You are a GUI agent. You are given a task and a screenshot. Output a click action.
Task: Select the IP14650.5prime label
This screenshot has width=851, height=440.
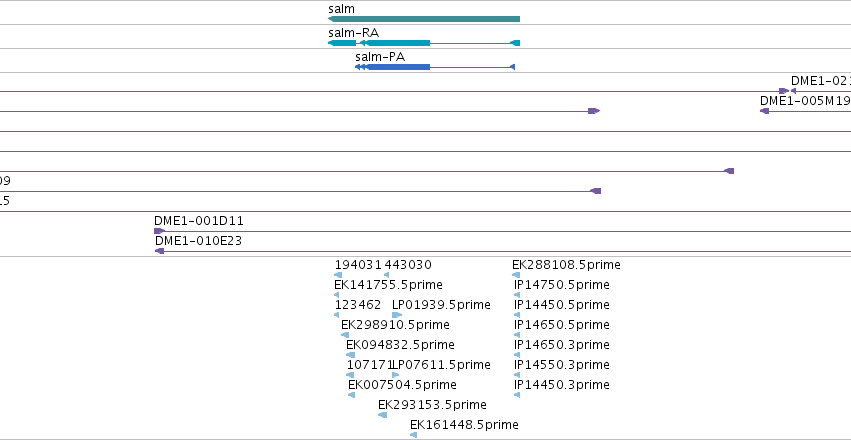[x=562, y=325]
